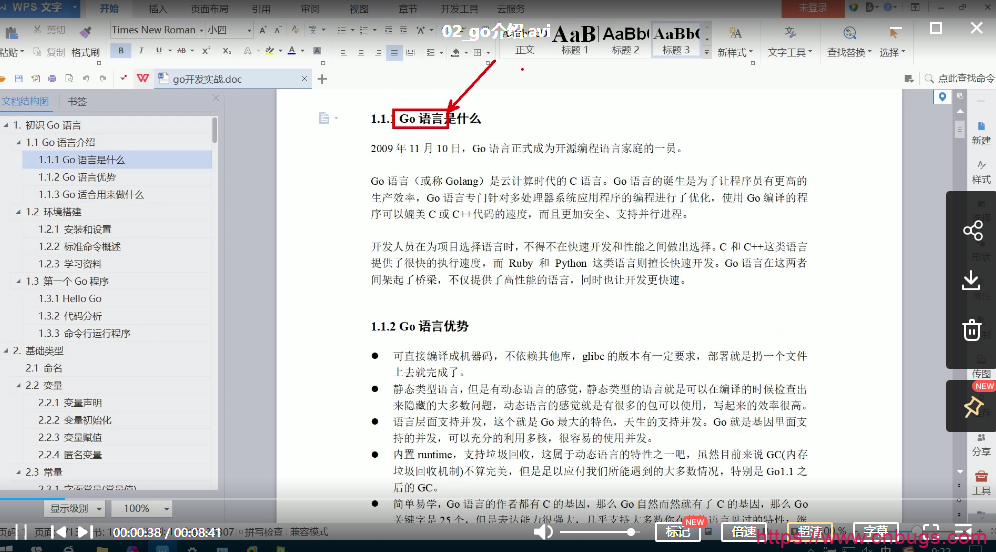Toggle justify paragraph alignment
Screen dimensions: 996x552
coord(395,52)
